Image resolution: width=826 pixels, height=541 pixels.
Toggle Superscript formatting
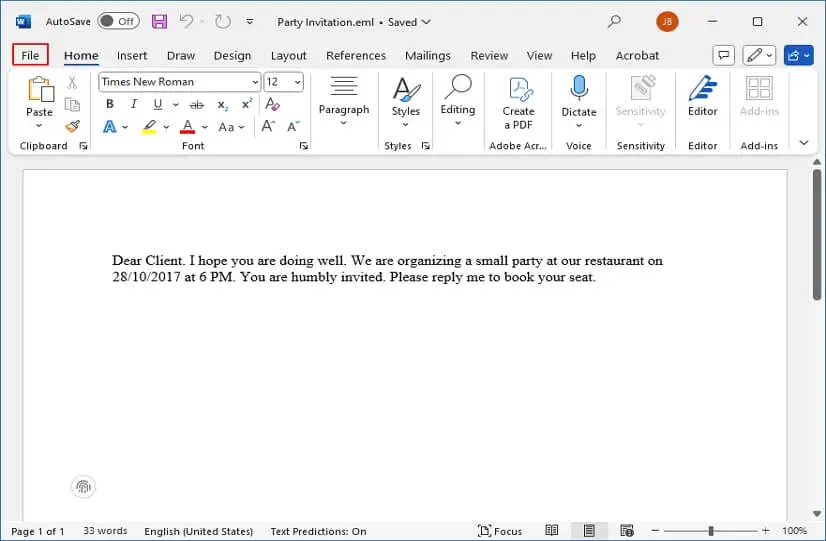pos(247,104)
